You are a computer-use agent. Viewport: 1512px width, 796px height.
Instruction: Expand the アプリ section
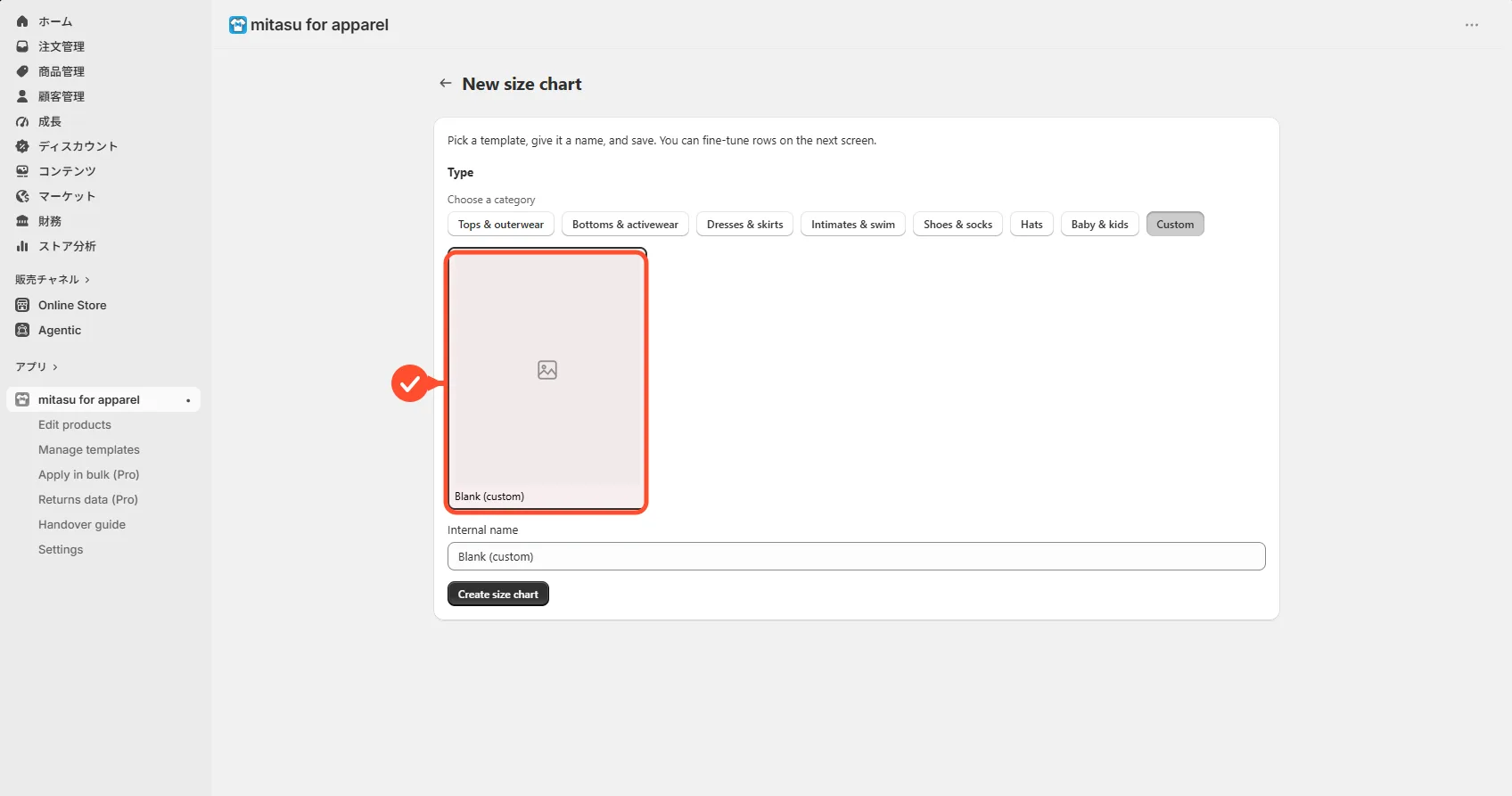(x=37, y=366)
